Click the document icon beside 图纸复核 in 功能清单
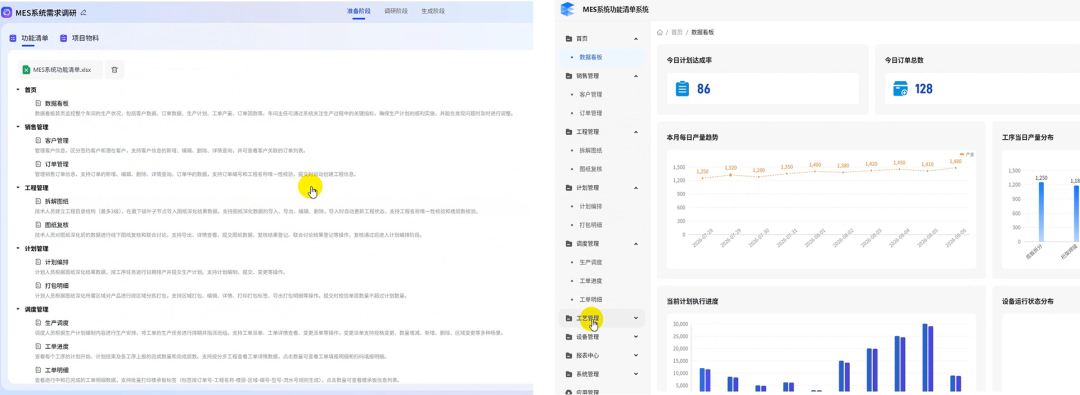The image size is (1080, 395). pos(39,225)
